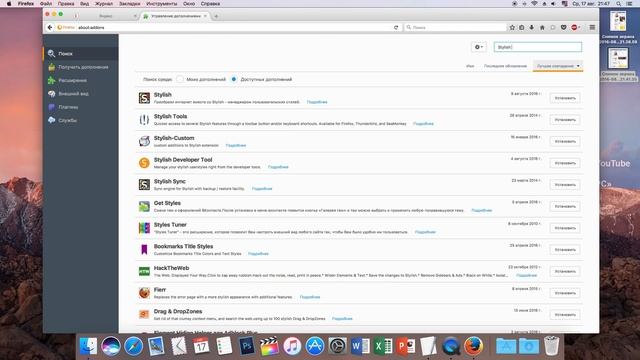Open the Файл menu
The width and height of the screenshot is (640, 360).
(46, 4)
